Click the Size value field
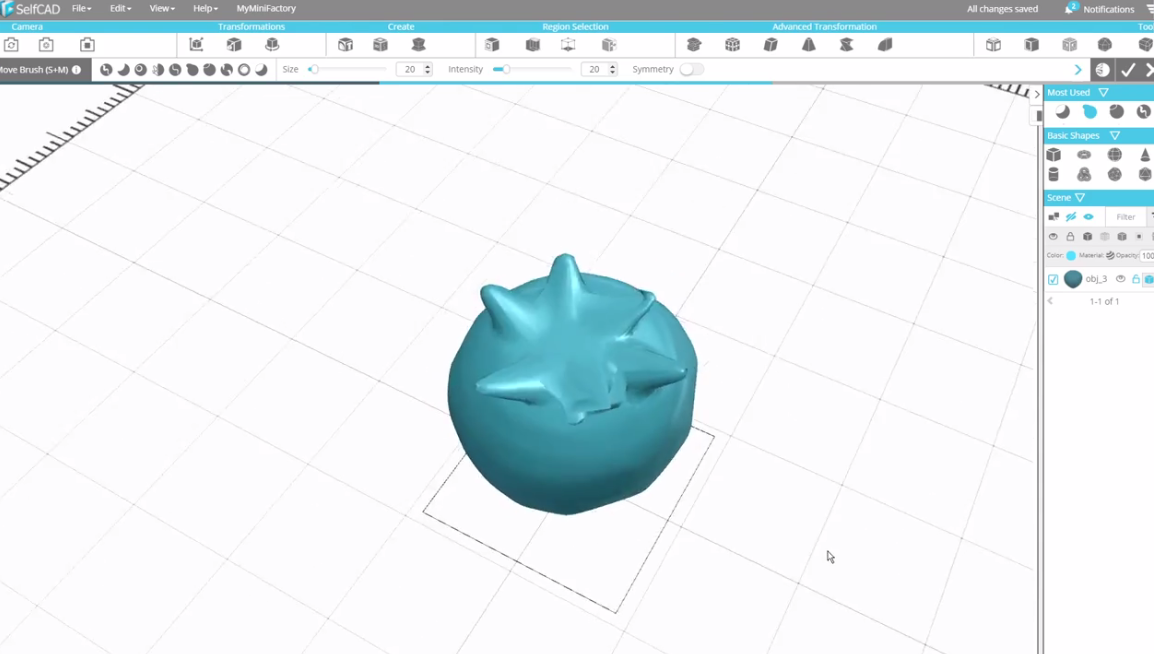This screenshot has height=654, width=1154. pos(409,69)
